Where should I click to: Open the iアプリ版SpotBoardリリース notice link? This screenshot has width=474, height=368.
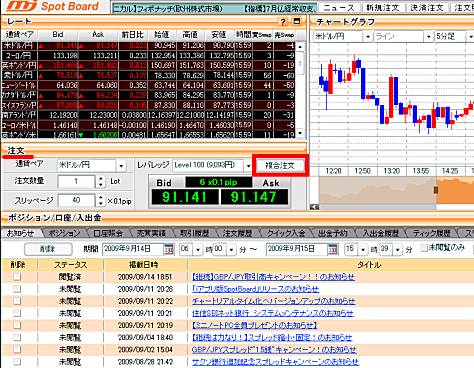pyautogui.click(x=255, y=289)
